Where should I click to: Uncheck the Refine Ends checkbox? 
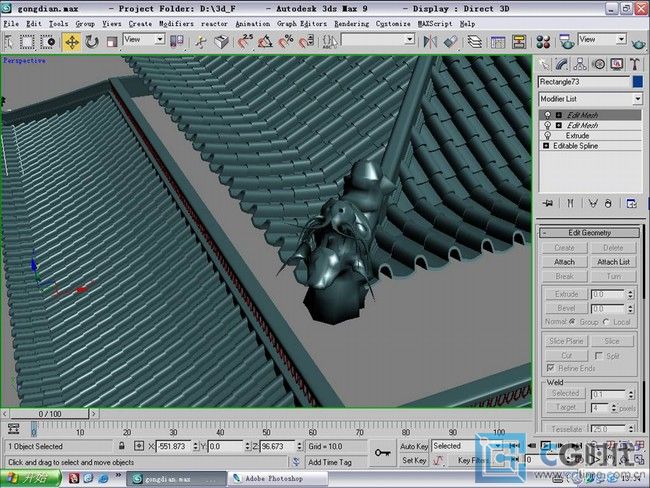tap(551, 368)
